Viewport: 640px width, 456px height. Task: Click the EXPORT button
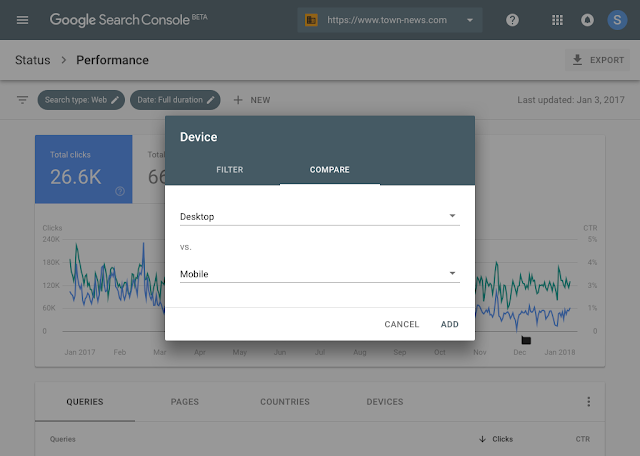tap(597, 60)
